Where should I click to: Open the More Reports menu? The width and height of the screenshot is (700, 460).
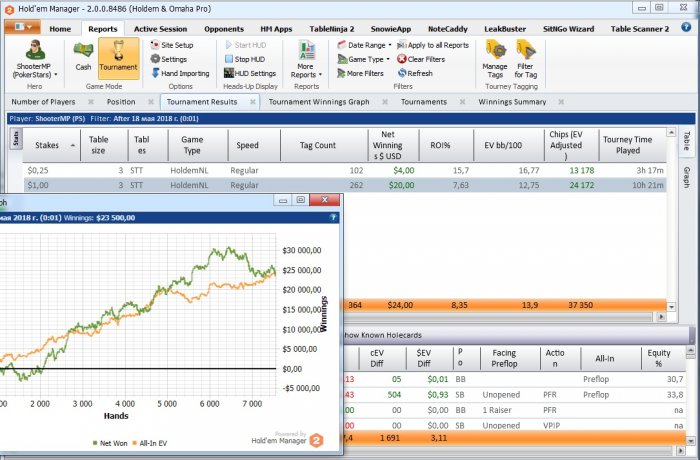point(306,59)
